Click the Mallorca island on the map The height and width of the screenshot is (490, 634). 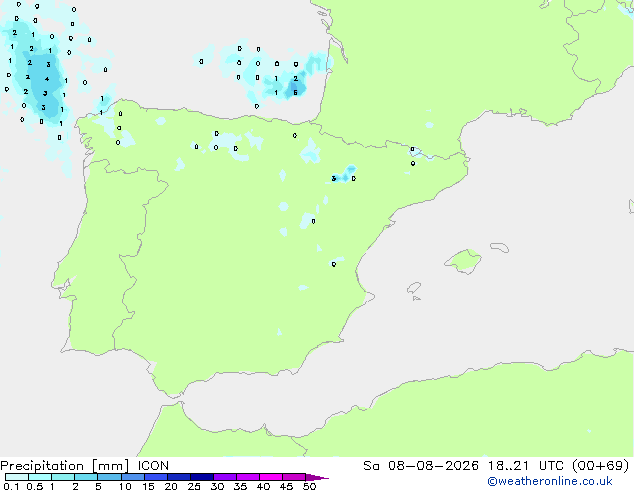463,261
